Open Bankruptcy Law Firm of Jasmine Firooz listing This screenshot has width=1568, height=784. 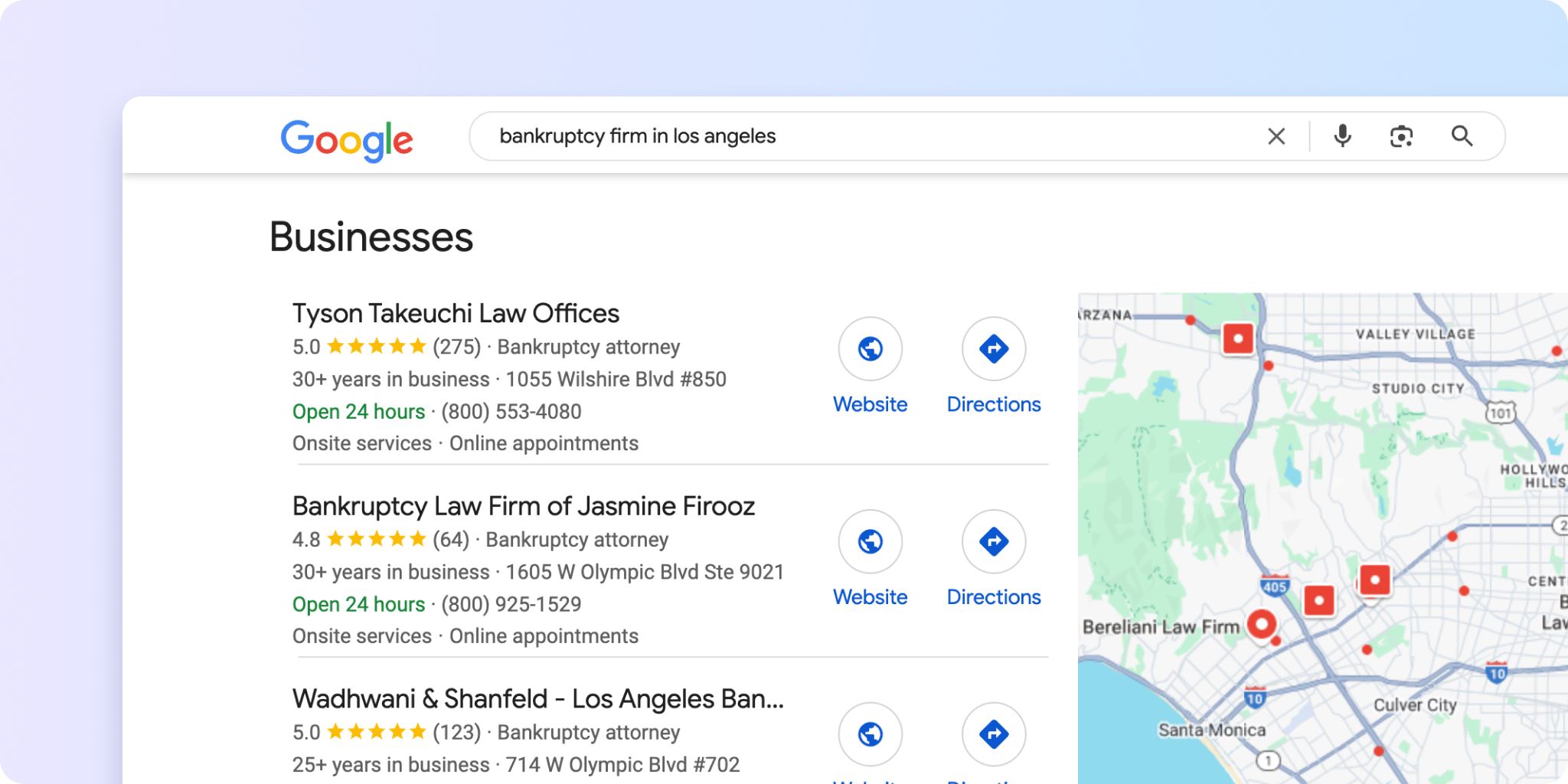(523, 507)
